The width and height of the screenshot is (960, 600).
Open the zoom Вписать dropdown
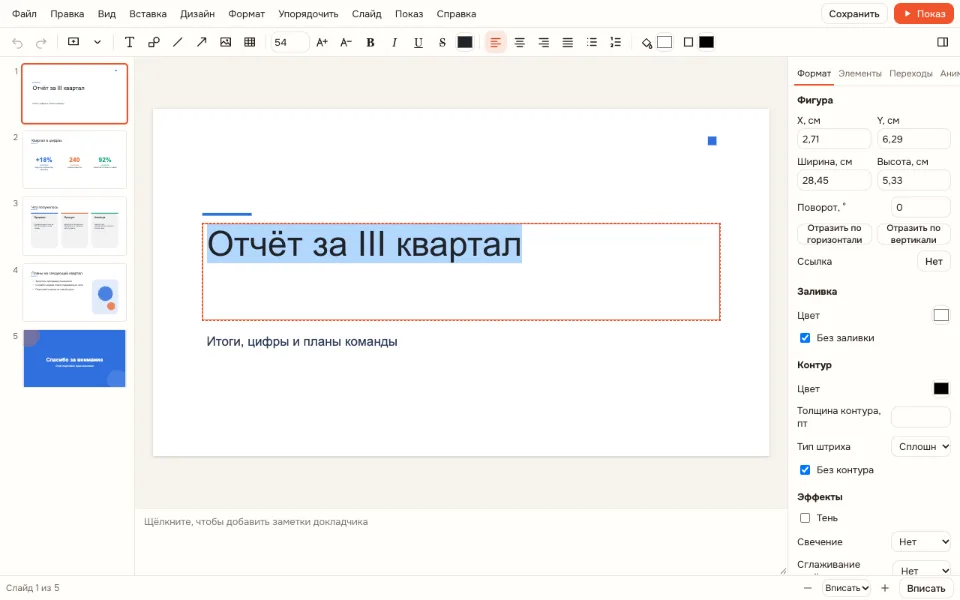click(846, 588)
